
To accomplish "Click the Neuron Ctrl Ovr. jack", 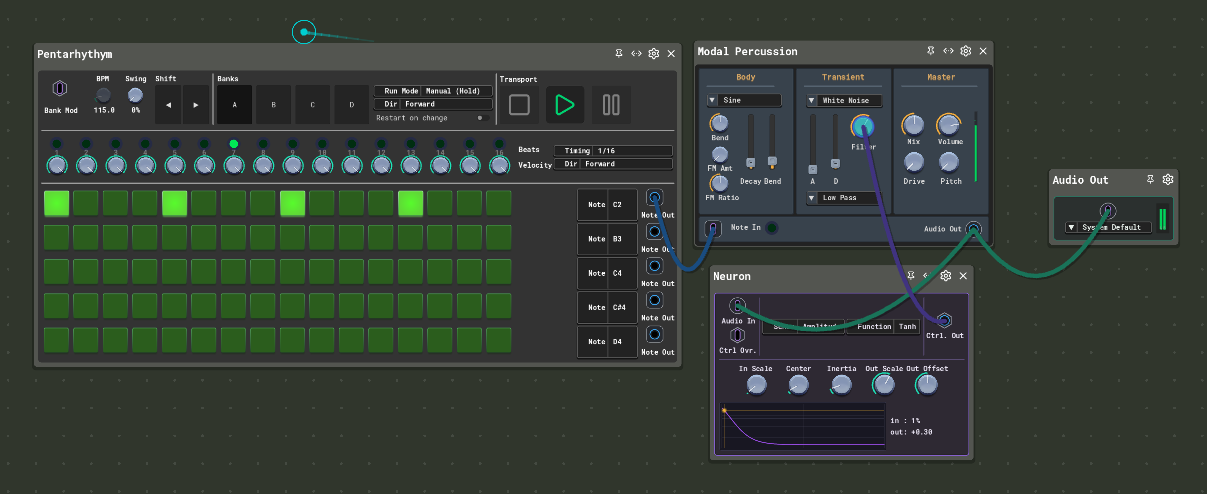I will pyautogui.click(x=737, y=336).
